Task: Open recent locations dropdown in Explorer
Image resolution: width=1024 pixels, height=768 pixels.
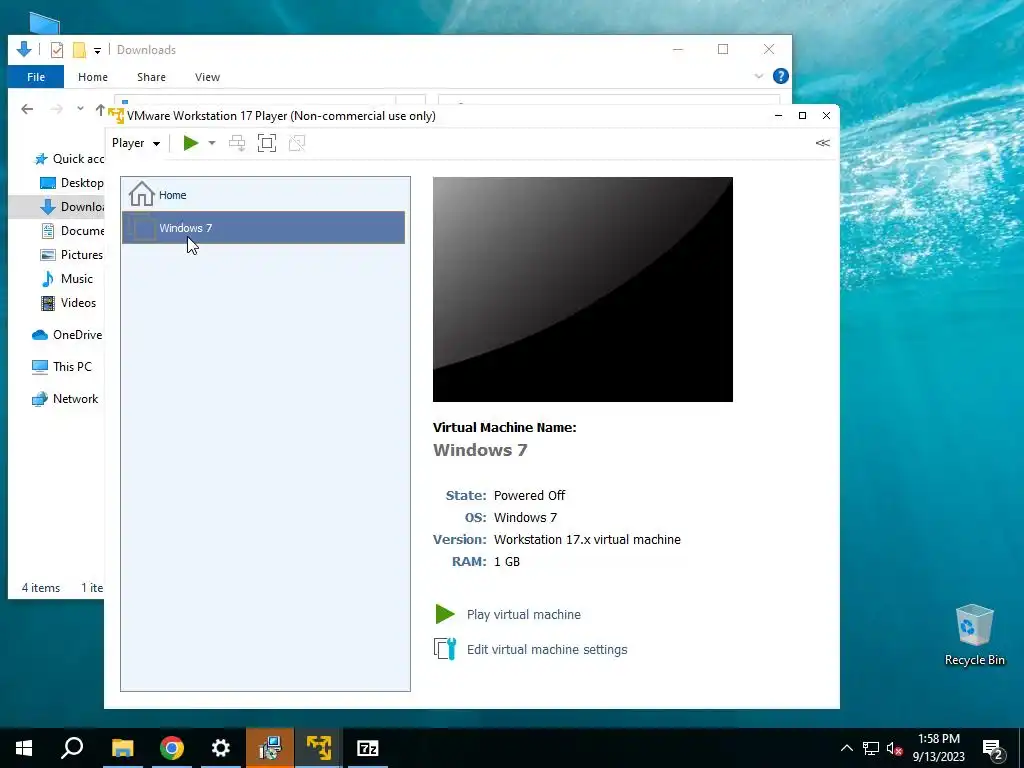Action: tap(80, 109)
